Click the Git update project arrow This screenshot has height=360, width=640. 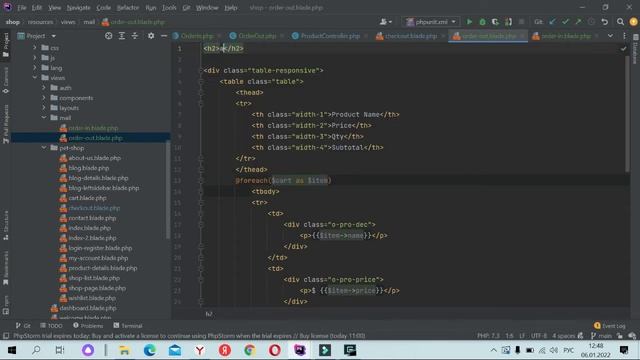[x=552, y=22]
